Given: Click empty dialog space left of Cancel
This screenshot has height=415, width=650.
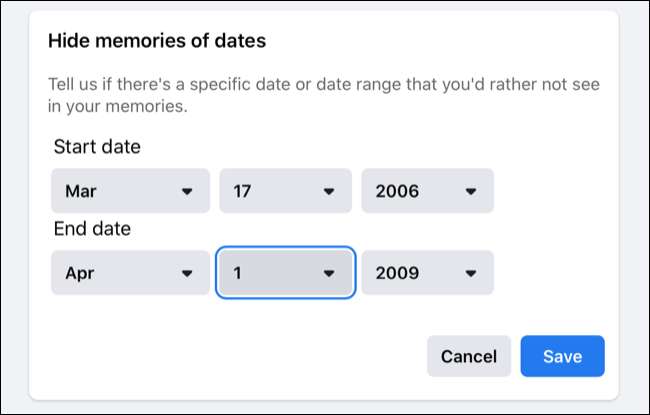Looking at the screenshot, I should point(230,356).
